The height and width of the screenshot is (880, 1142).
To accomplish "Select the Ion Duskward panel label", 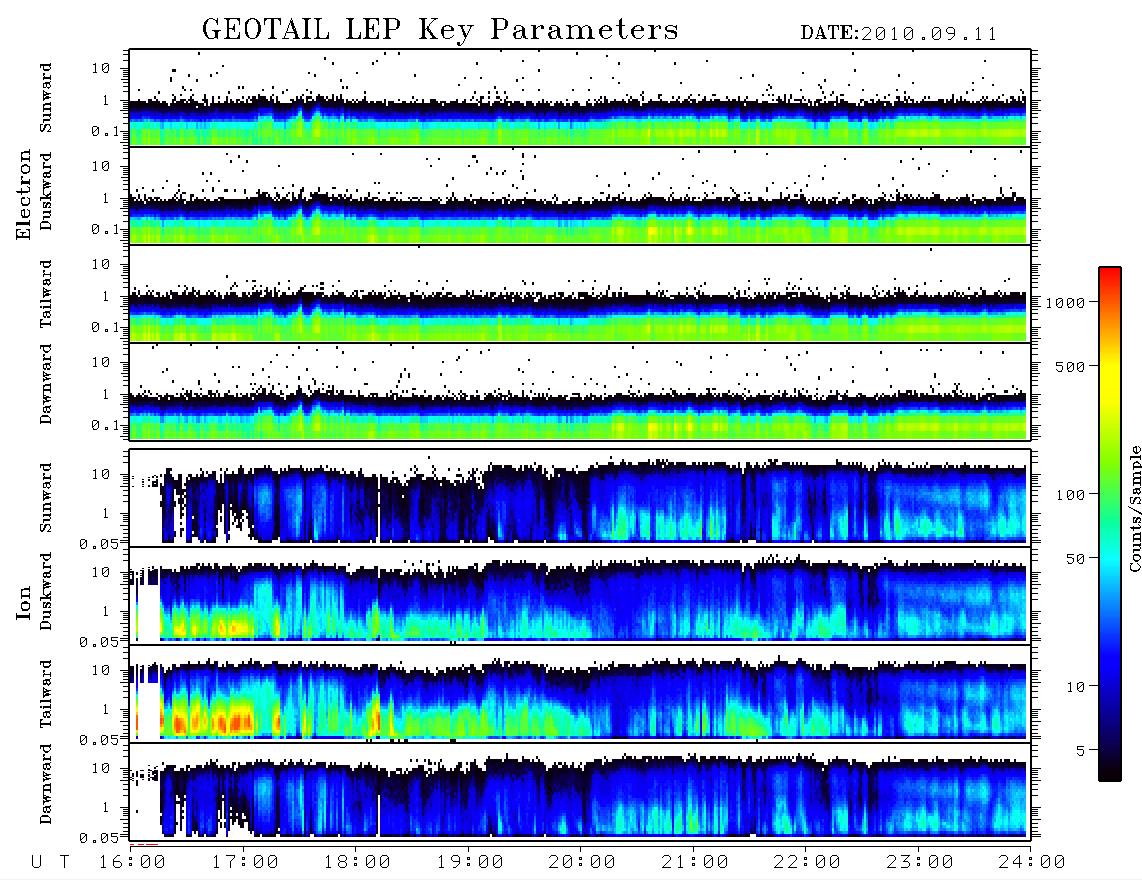I will [46, 591].
